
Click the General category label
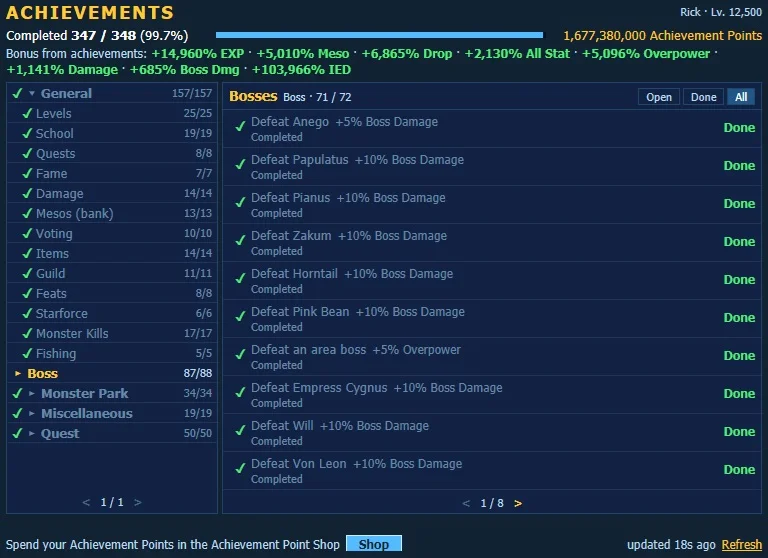tap(66, 93)
